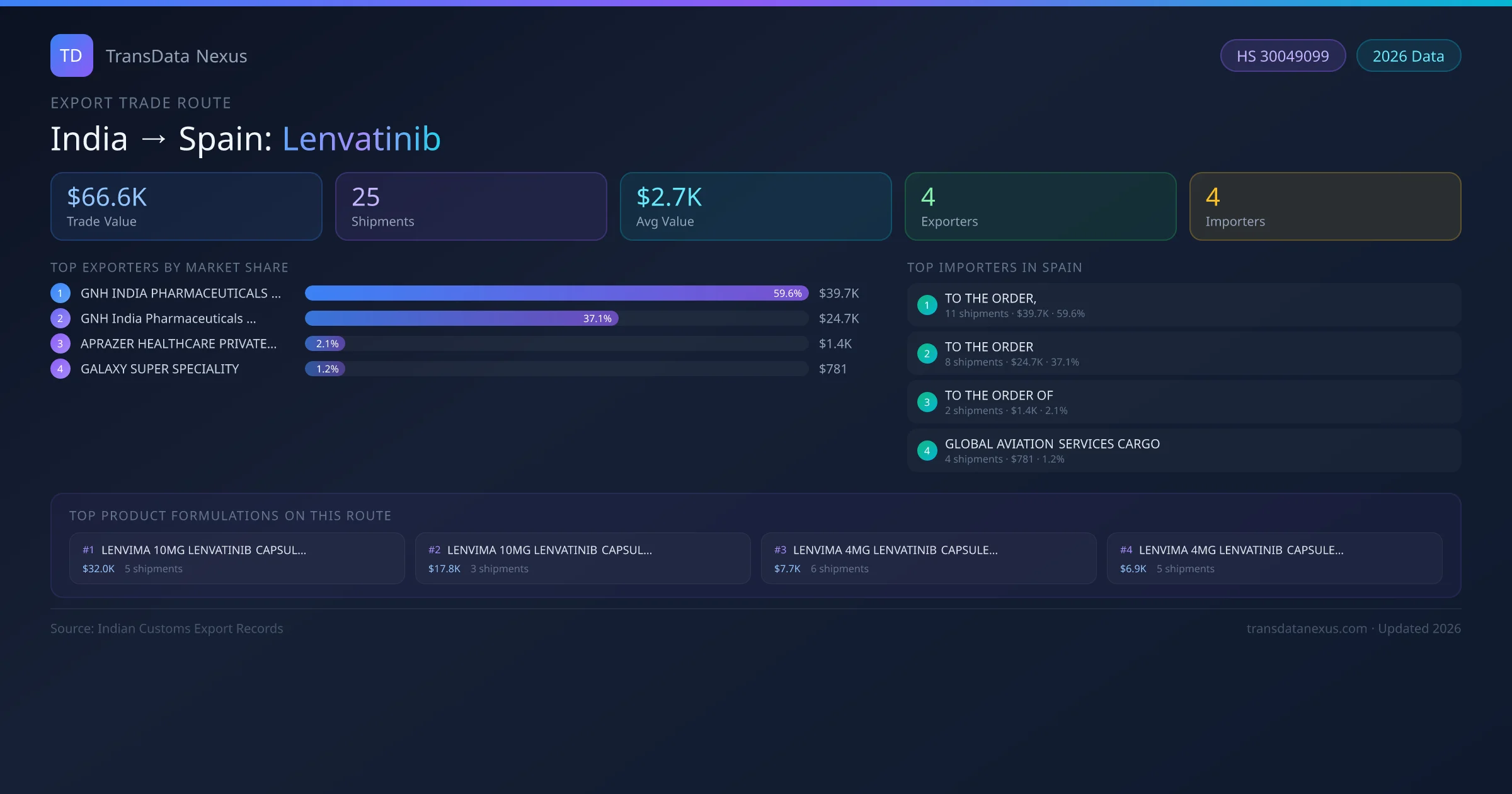Screen dimensions: 1512x794
Task: Click transdatanexus.com footer link
Action: coord(1306,628)
